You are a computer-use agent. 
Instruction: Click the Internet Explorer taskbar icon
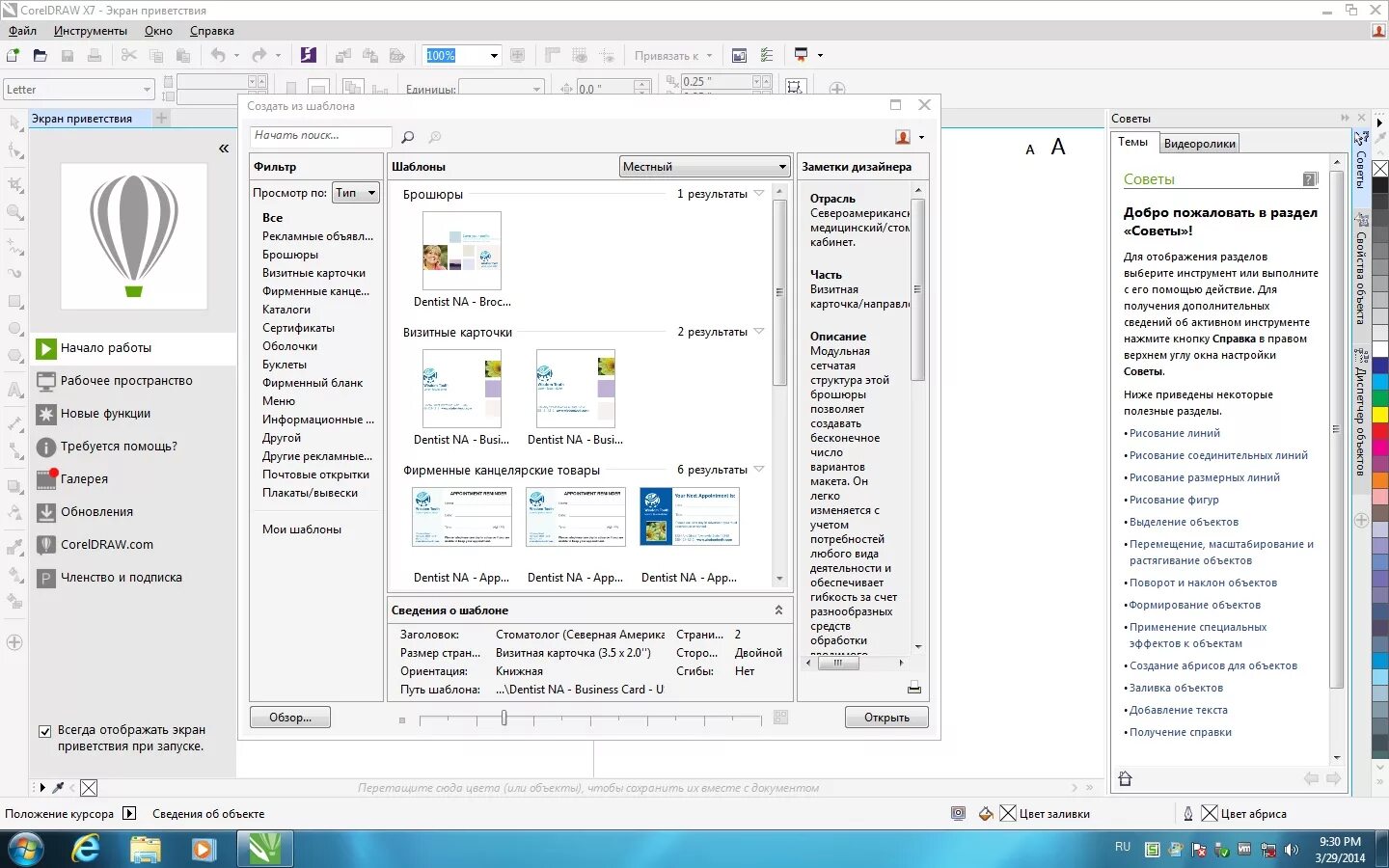point(87,849)
